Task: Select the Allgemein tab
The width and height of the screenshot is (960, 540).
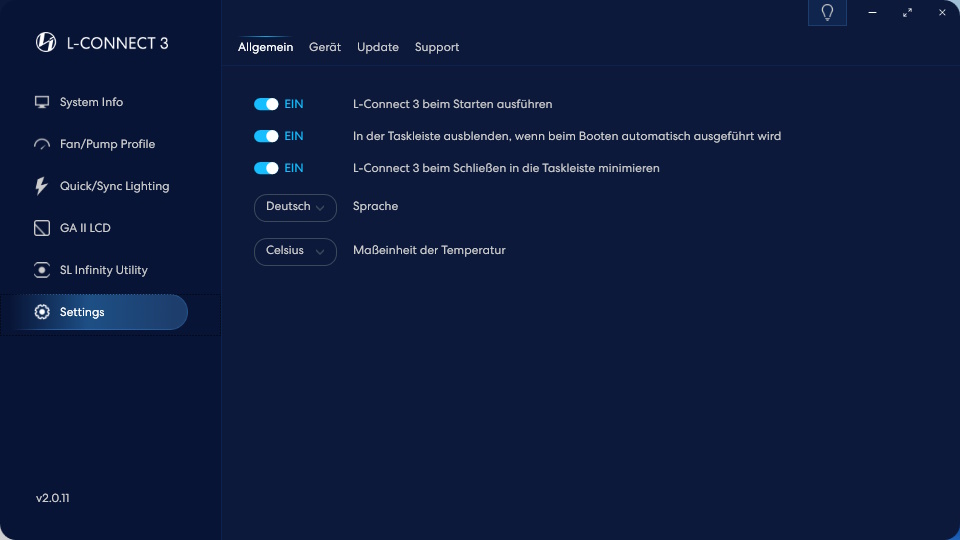Action: click(265, 47)
